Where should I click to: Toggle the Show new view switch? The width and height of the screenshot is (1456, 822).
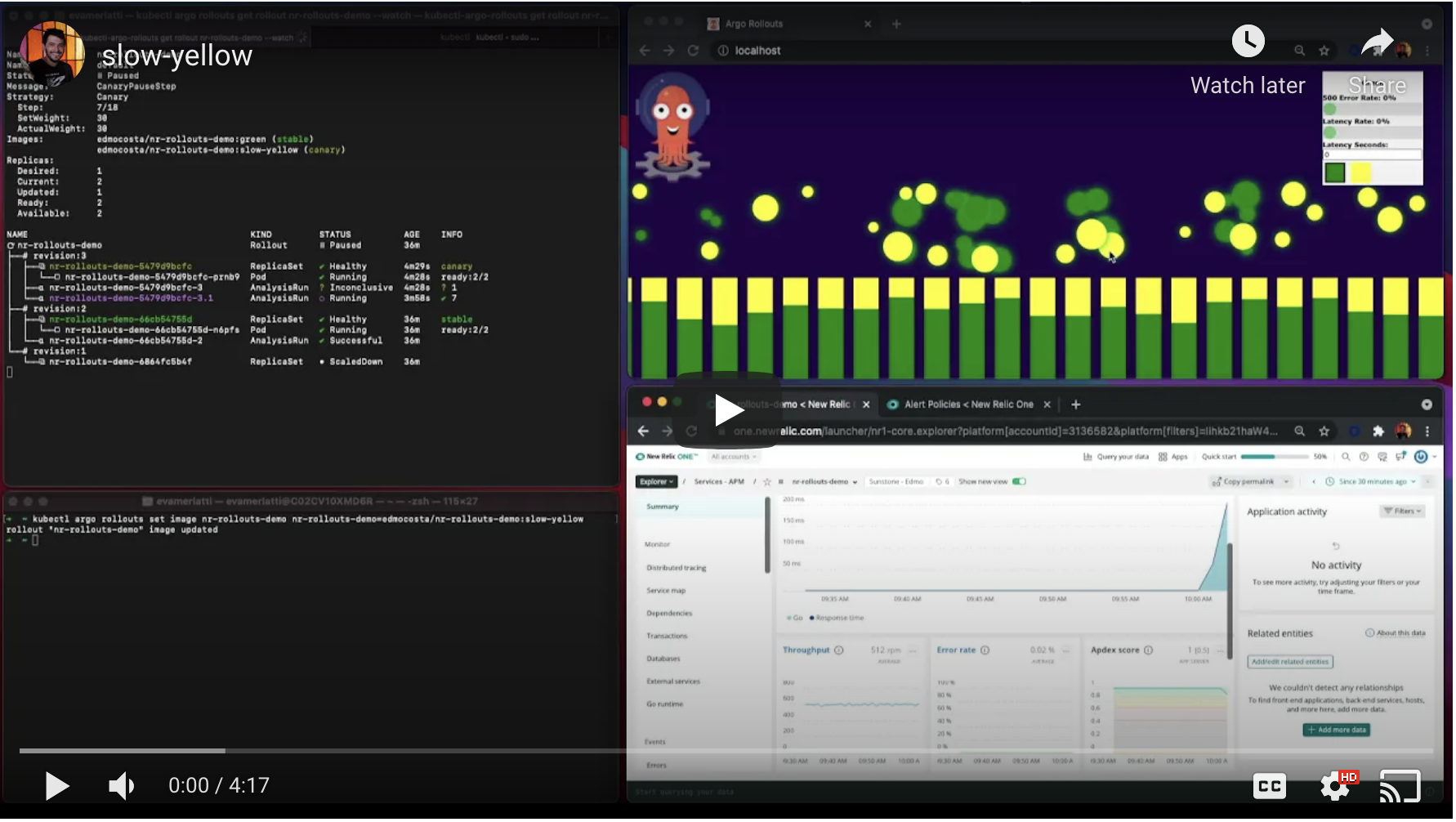(1019, 481)
